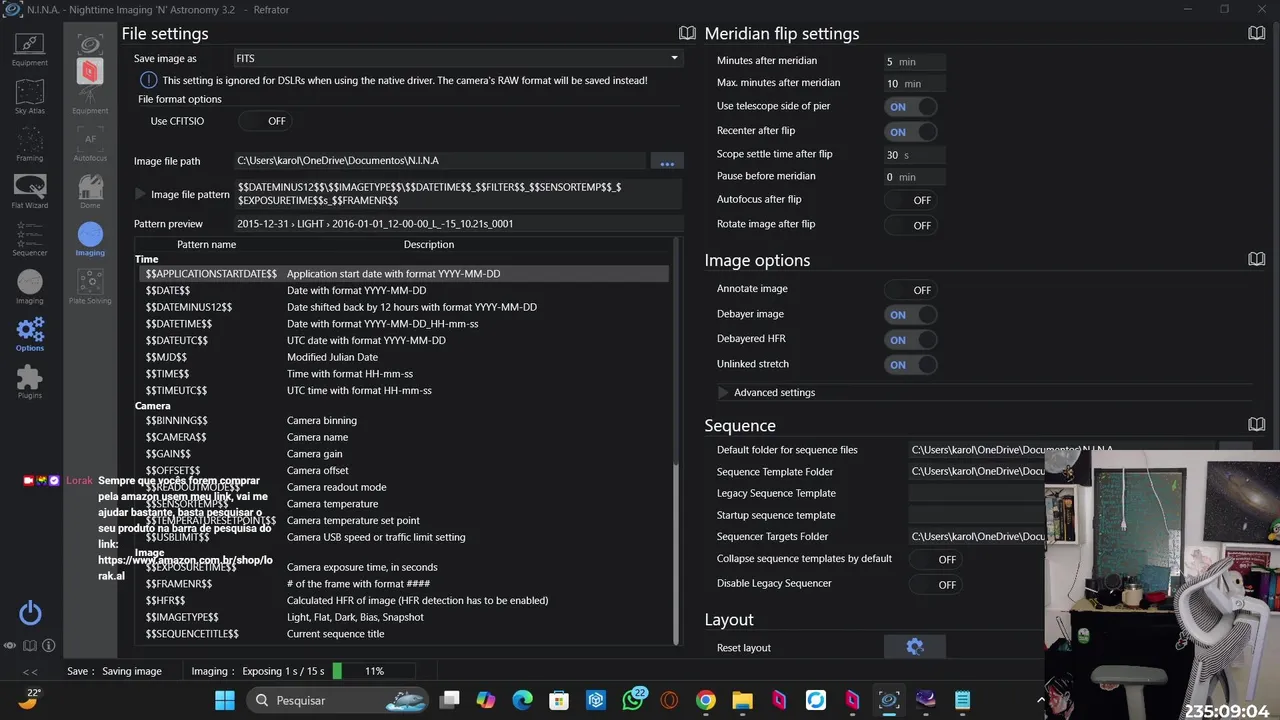Toggle Use CFITSIO switch
This screenshot has width=1280, height=720.
pos(264,121)
